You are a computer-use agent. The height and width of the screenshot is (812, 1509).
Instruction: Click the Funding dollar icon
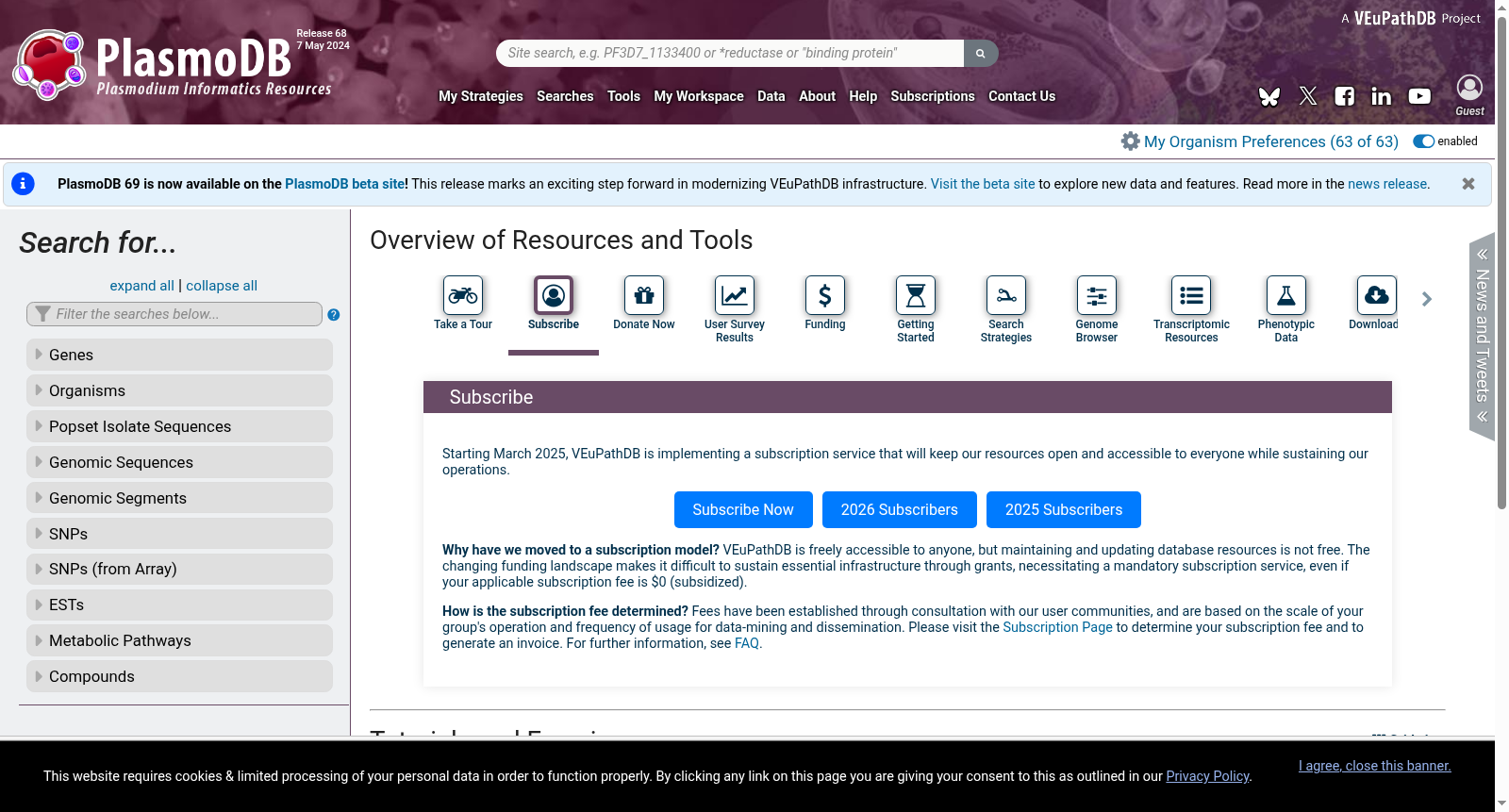click(x=825, y=295)
